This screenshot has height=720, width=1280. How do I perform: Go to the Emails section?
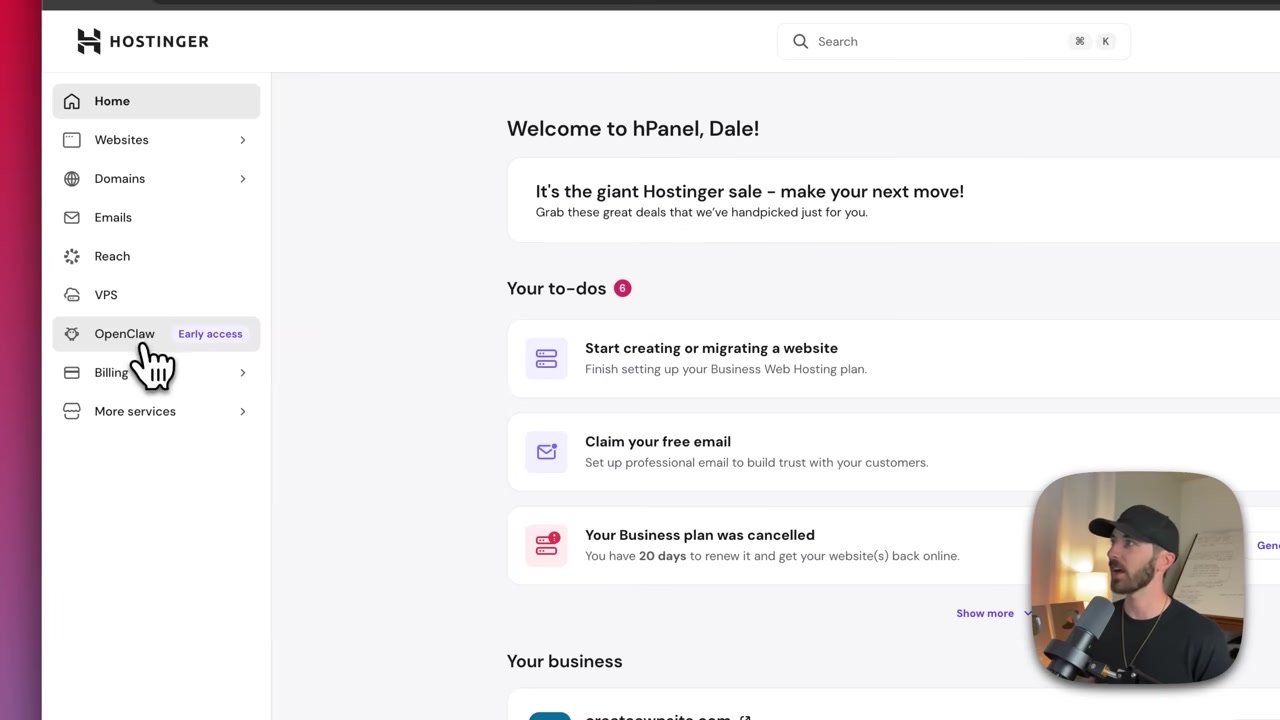point(156,217)
